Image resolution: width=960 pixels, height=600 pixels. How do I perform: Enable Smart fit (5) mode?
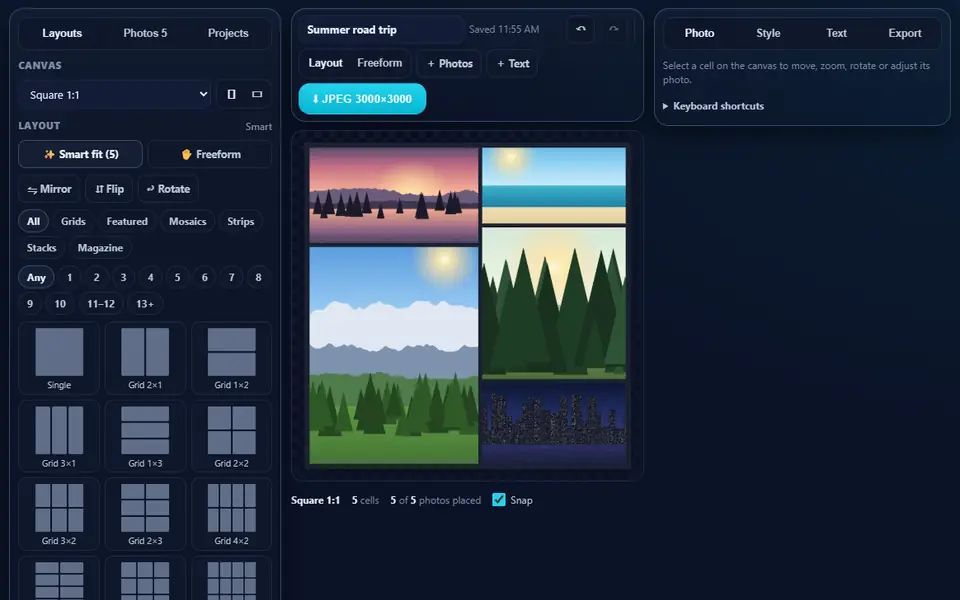click(x=80, y=154)
